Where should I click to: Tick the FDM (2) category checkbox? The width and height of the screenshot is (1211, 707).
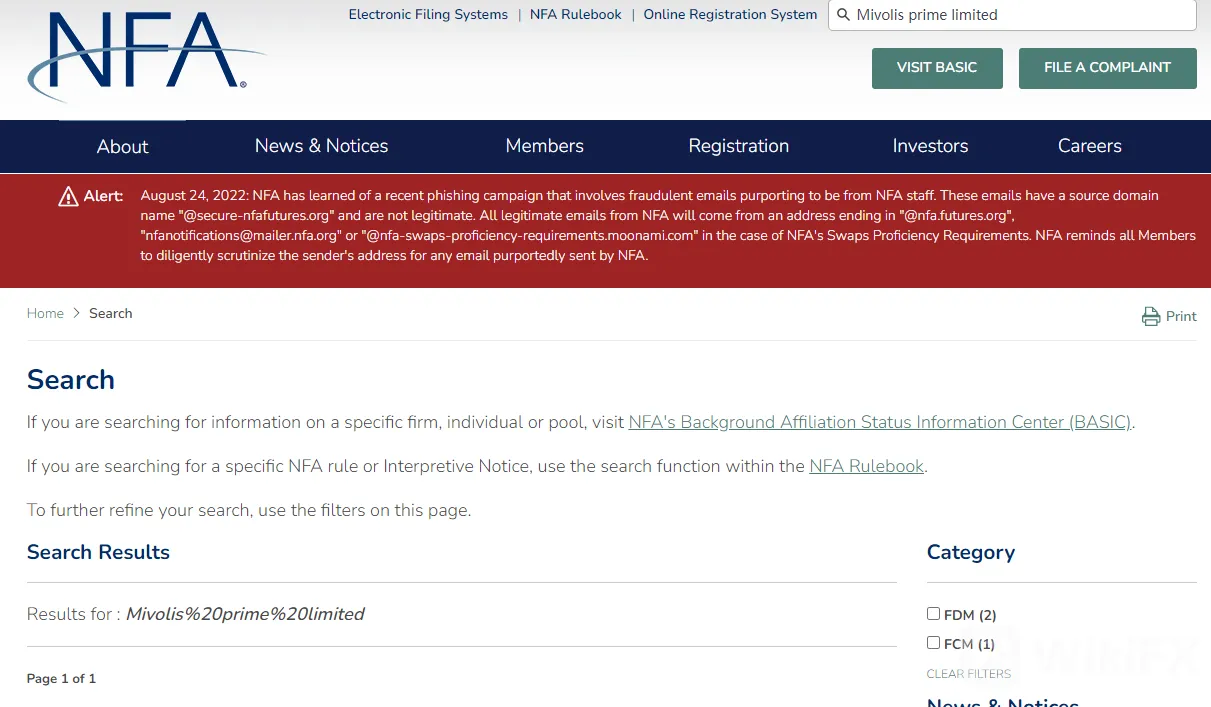933,614
